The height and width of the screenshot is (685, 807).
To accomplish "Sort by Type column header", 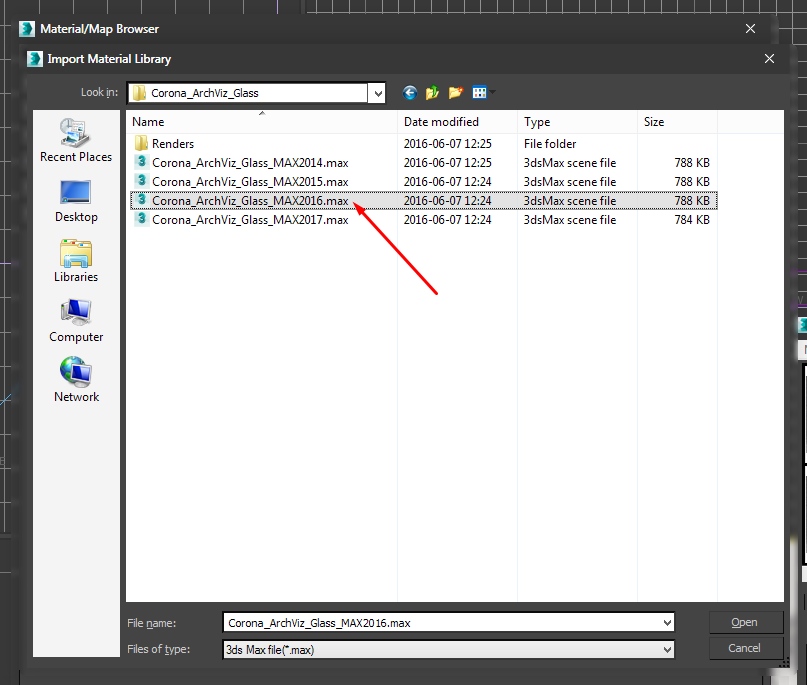I will point(577,122).
